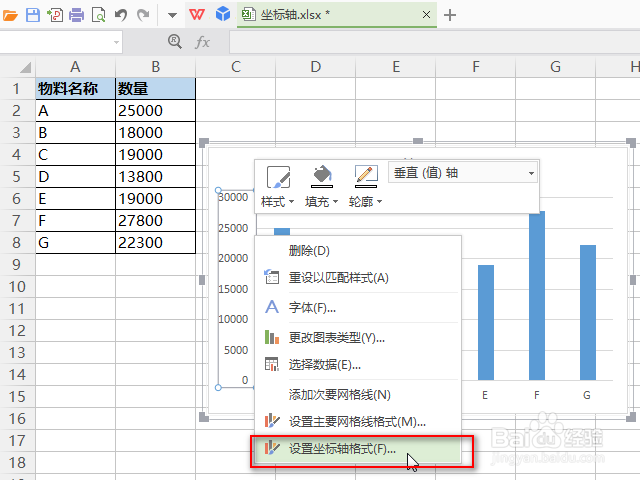Click the blue bar for category F
This screenshot has width=640, height=480.
tap(537, 296)
